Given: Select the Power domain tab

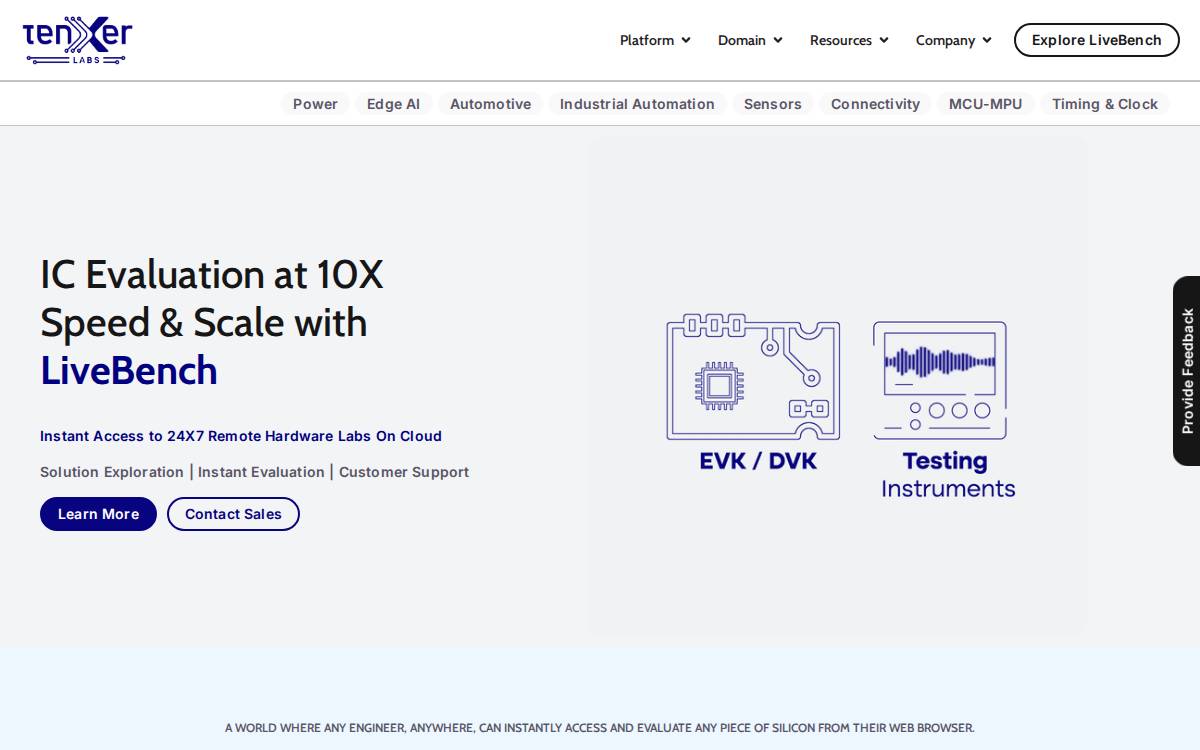Looking at the screenshot, I should click(x=315, y=104).
